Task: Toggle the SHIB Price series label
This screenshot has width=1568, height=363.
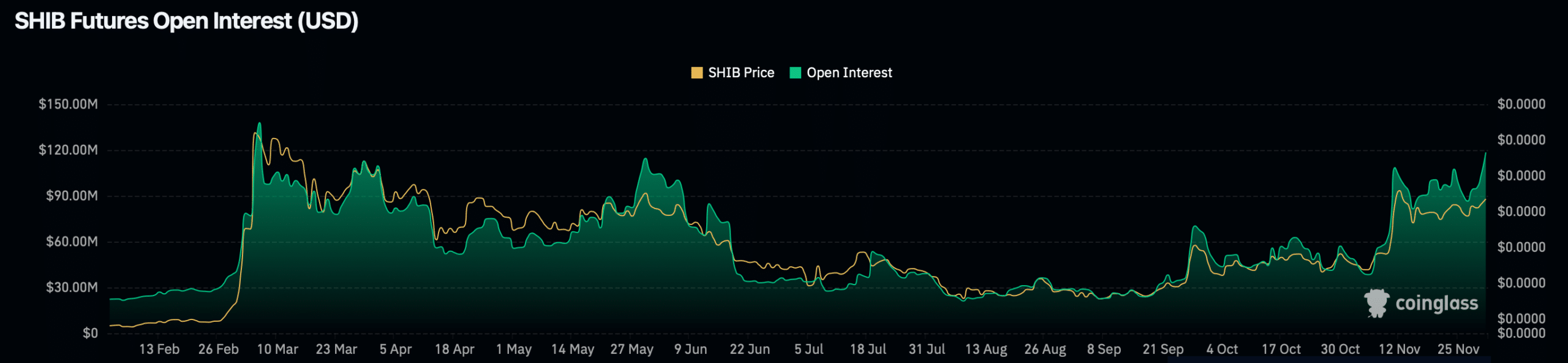Action: point(741,73)
